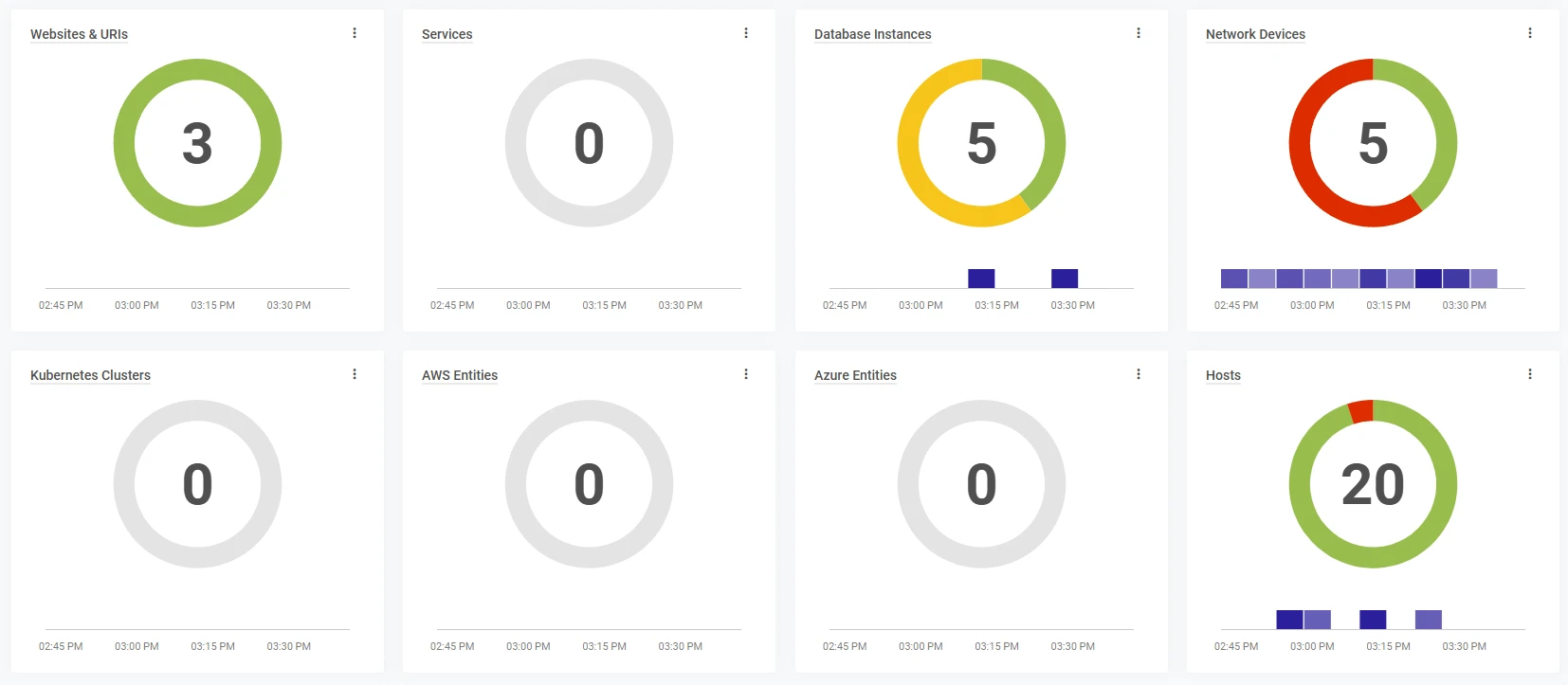The image size is (1568, 685).
Task: Open Database Instances three-dot menu
Action: point(1139,33)
